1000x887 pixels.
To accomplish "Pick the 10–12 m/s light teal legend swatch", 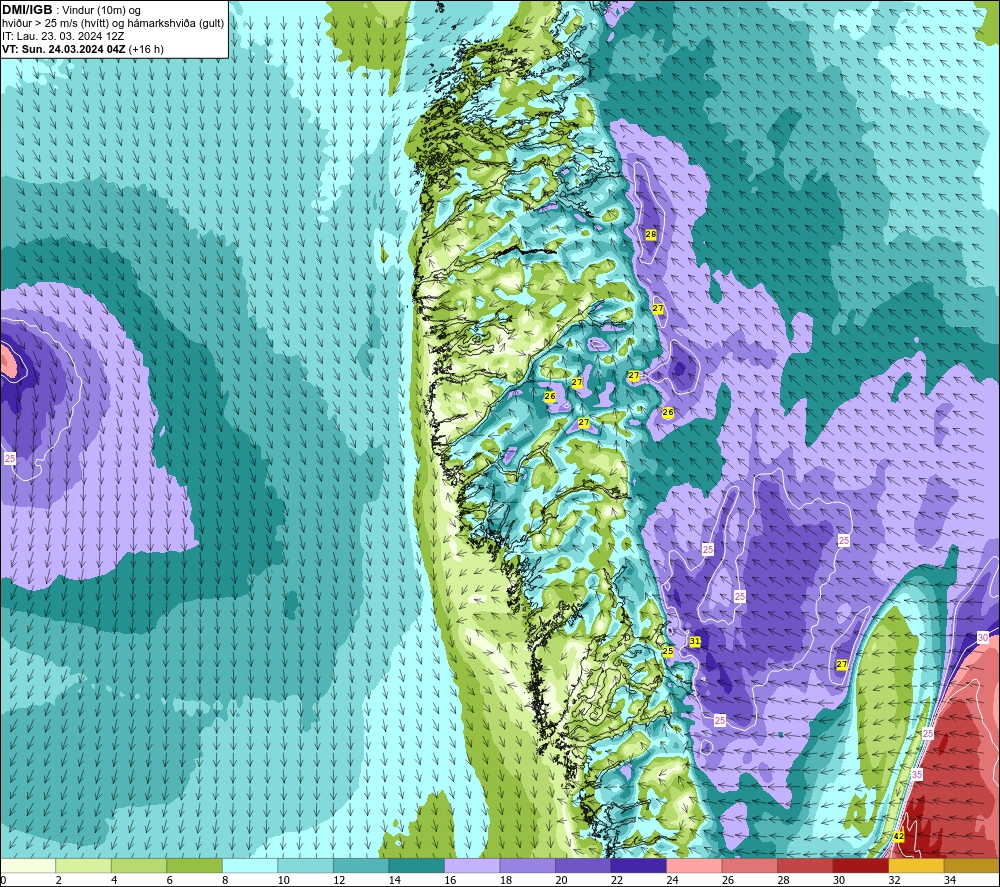I will click(x=305, y=866).
